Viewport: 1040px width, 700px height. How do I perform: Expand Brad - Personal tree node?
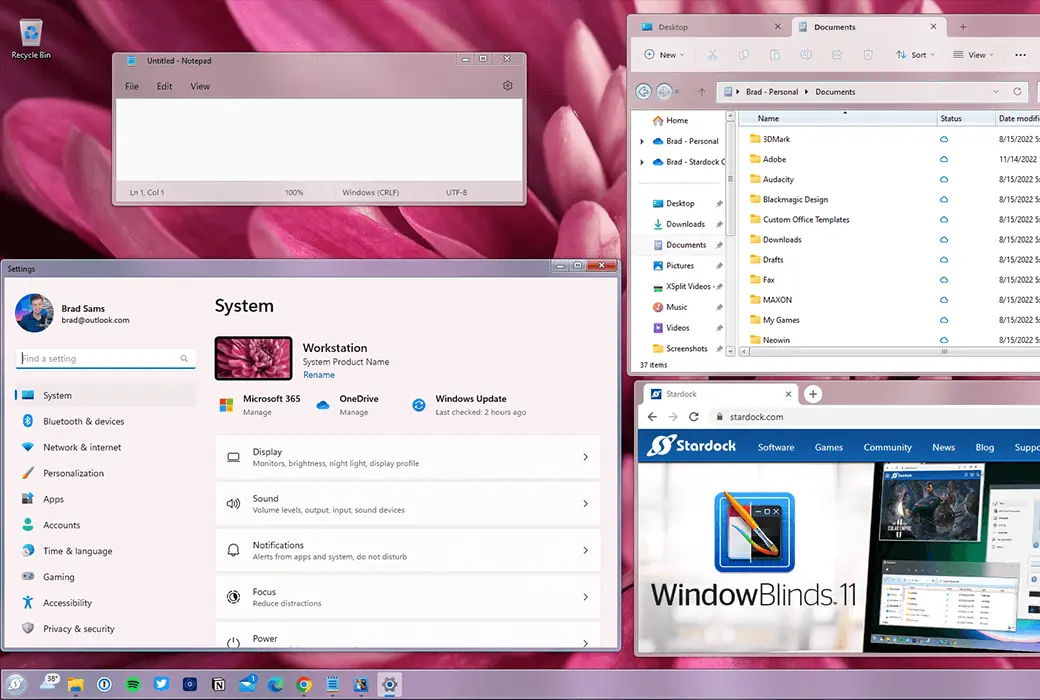tap(641, 141)
